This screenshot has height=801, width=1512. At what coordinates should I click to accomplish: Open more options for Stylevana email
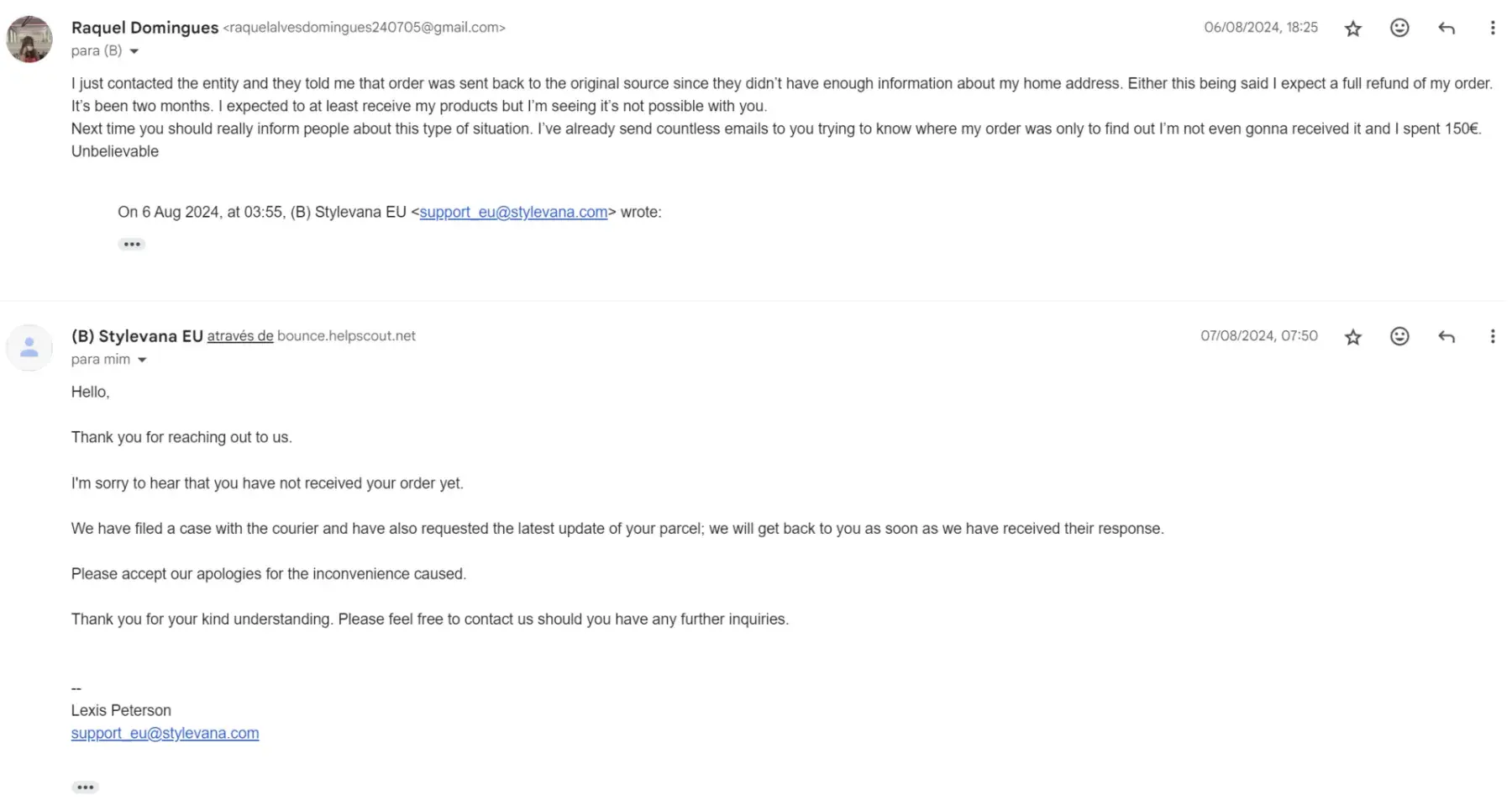tap(1492, 336)
